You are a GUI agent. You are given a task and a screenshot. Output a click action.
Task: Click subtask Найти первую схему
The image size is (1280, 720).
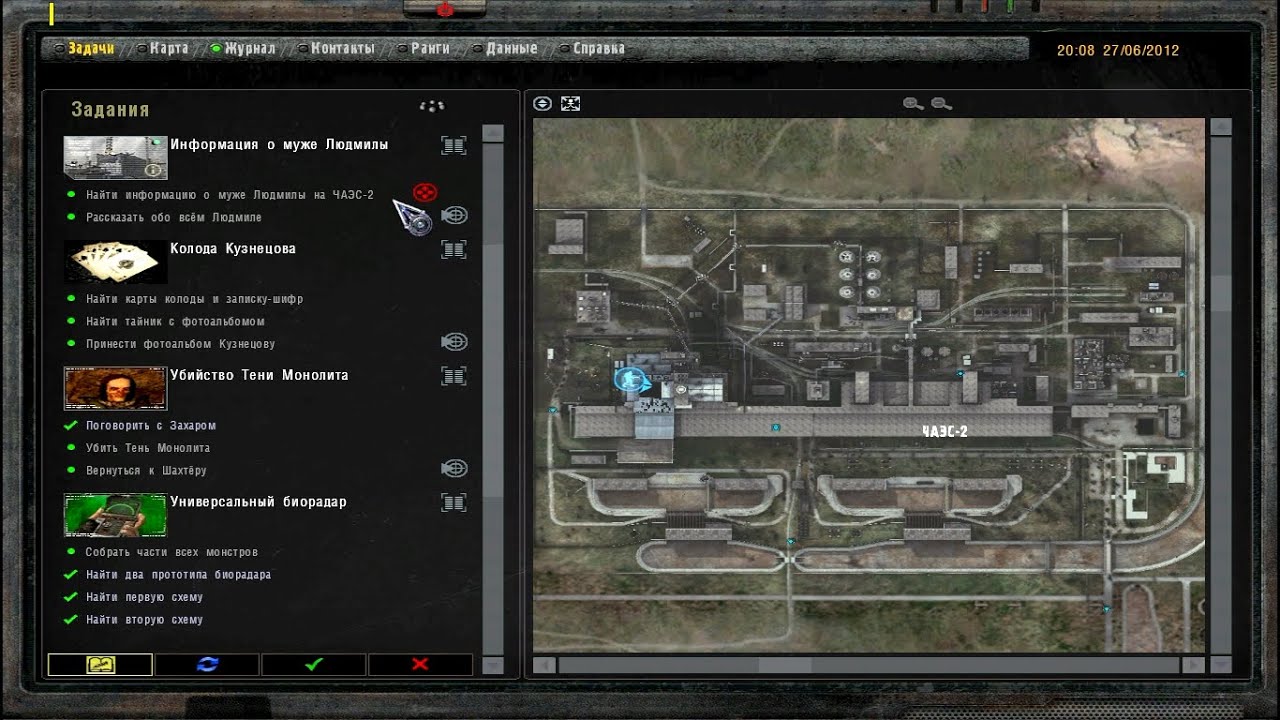tap(144, 597)
